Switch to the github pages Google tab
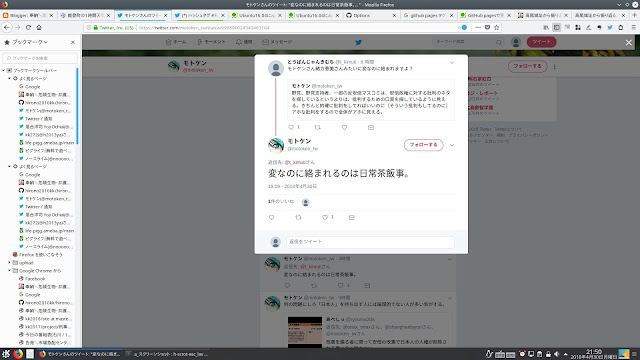 (428, 15)
